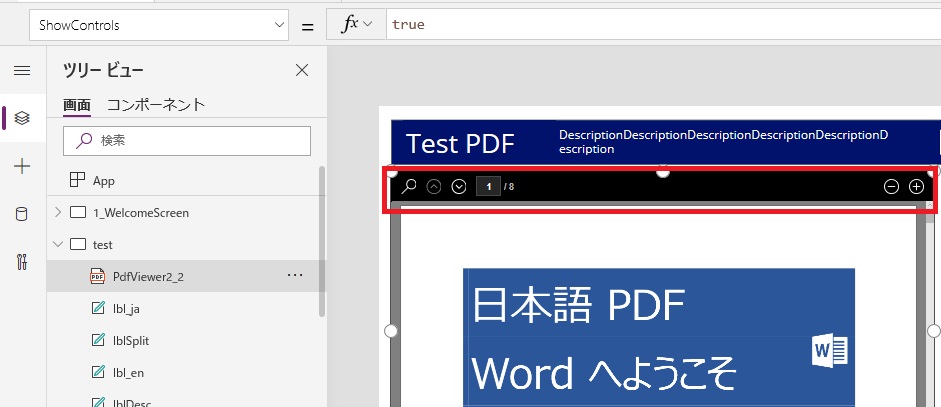The image size is (941, 407).
Task: Select the test screen label
Action: (103, 244)
